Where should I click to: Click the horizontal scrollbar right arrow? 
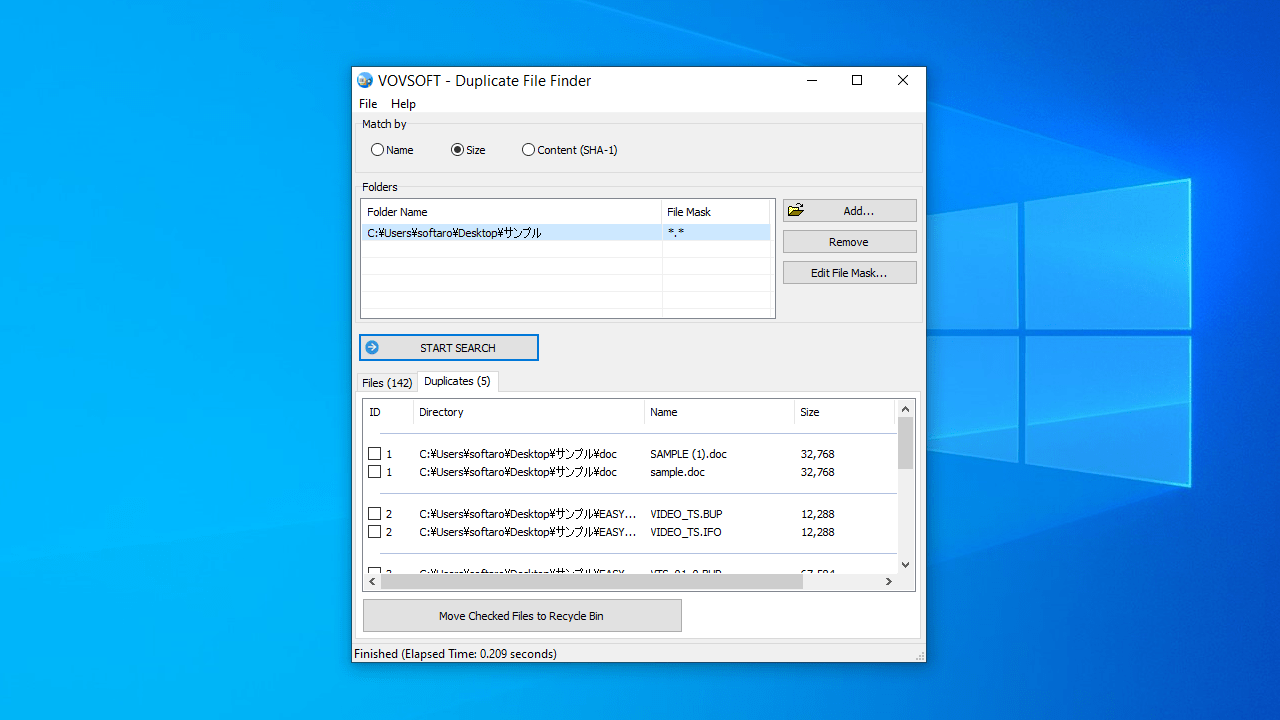[x=888, y=581]
